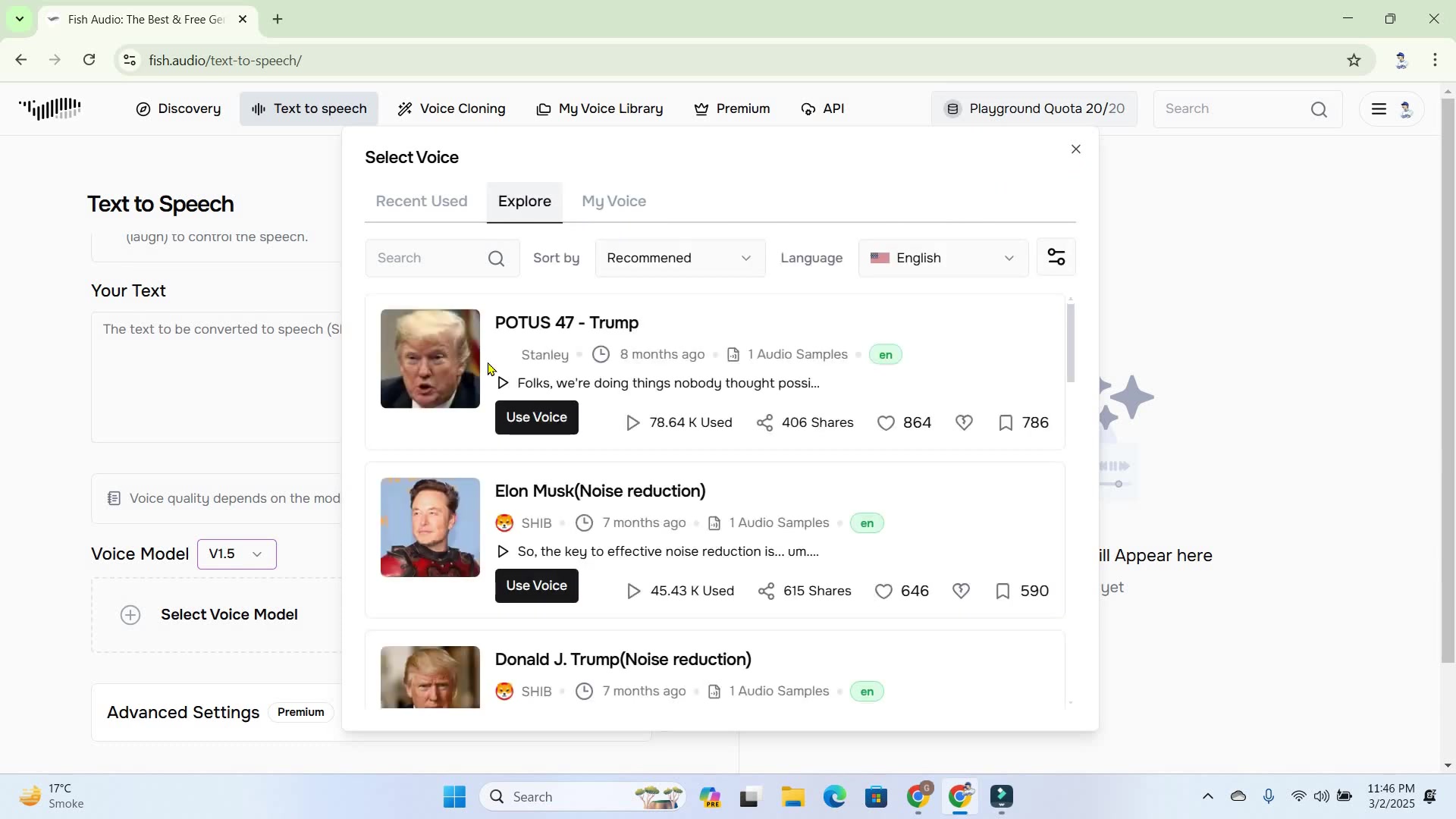The image size is (1456, 819).
Task: Click Playground Quota 20/20 indicator
Action: (1034, 109)
